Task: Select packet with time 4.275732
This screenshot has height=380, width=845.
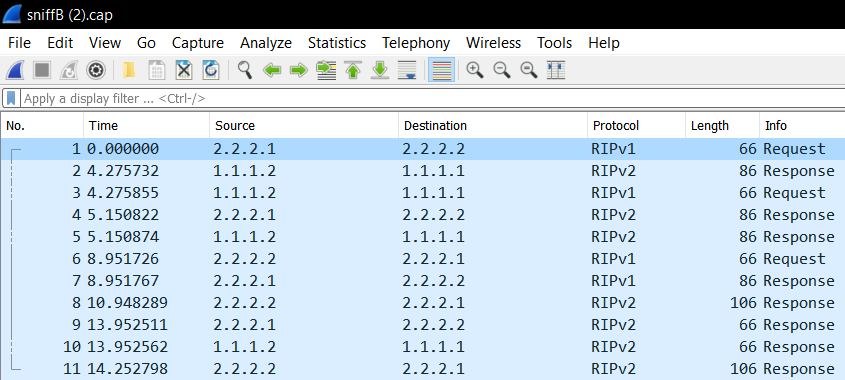Action: coord(423,171)
